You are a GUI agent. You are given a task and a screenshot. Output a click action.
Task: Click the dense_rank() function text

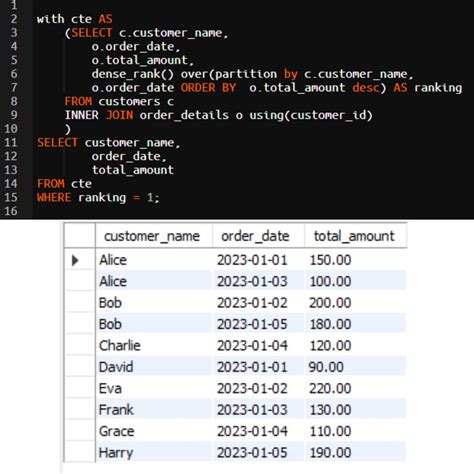pos(133,74)
